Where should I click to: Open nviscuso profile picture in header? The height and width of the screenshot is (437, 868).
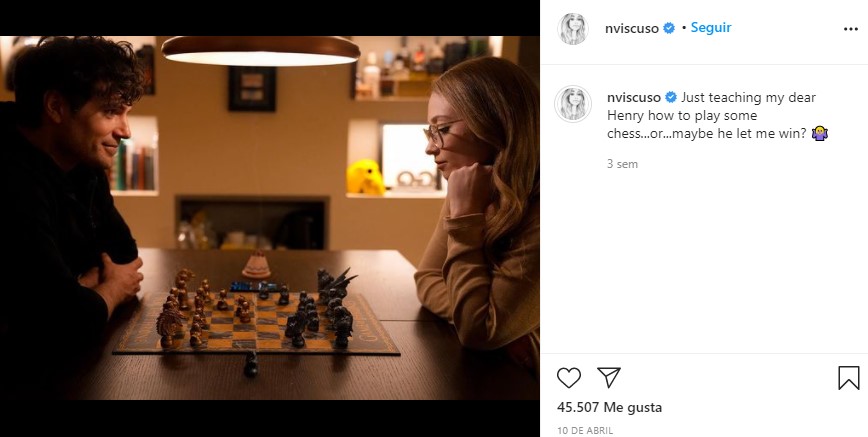click(x=574, y=29)
